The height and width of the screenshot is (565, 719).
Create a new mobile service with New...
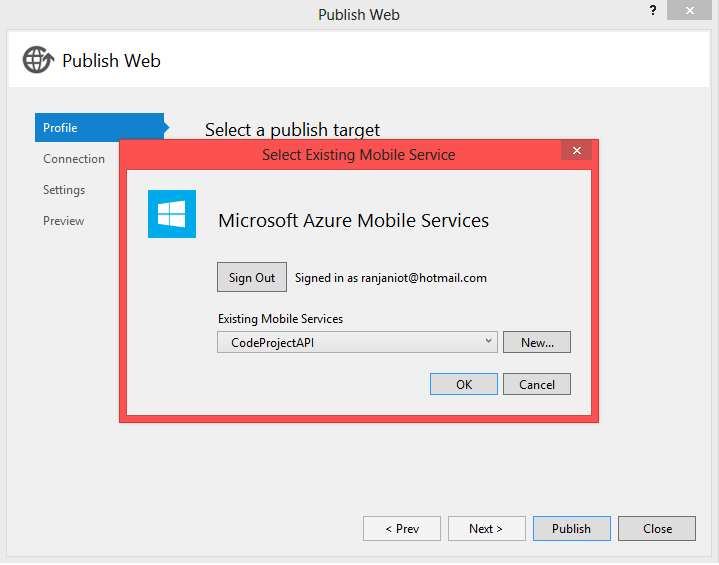537,343
